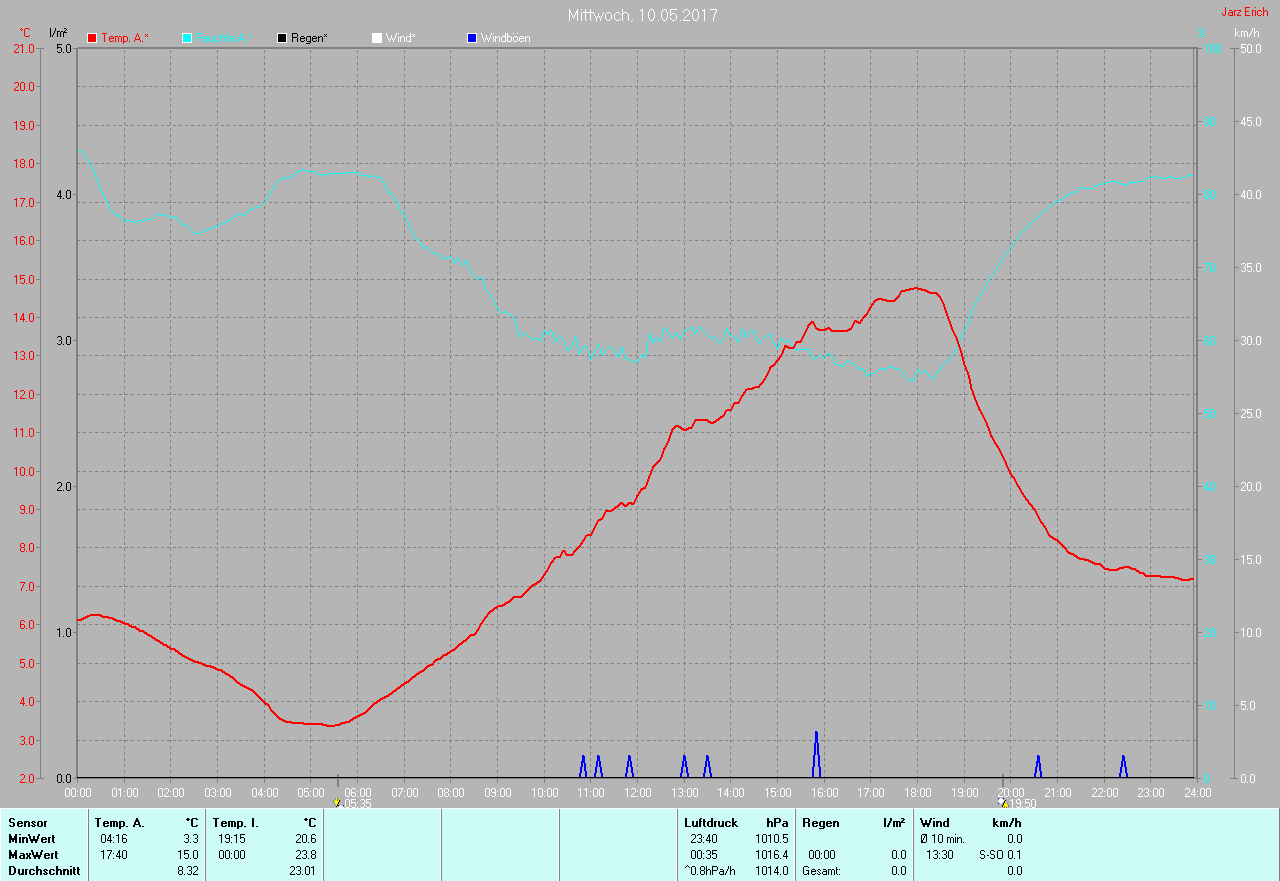Click the blue Windböen legend swatch
Image resolution: width=1280 pixels, height=881 pixels.
tap(472, 38)
